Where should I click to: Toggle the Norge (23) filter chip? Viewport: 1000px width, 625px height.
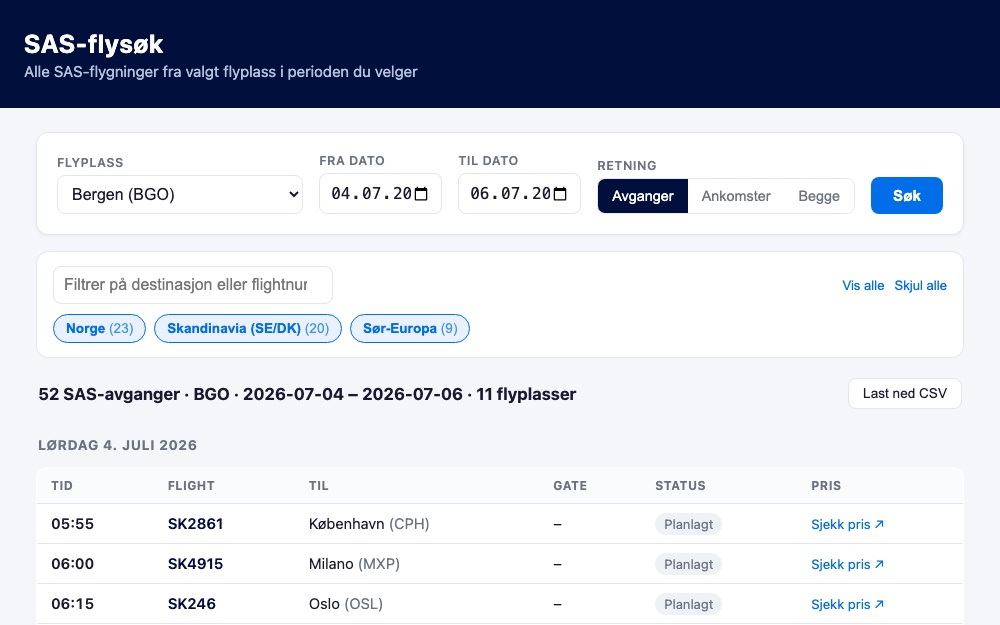[99, 328]
